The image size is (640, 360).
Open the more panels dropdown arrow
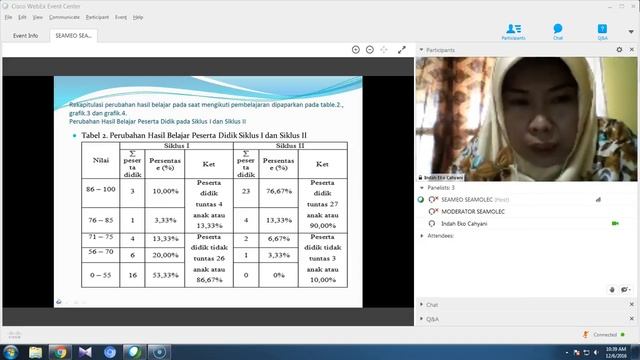pyautogui.click(x=631, y=32)
